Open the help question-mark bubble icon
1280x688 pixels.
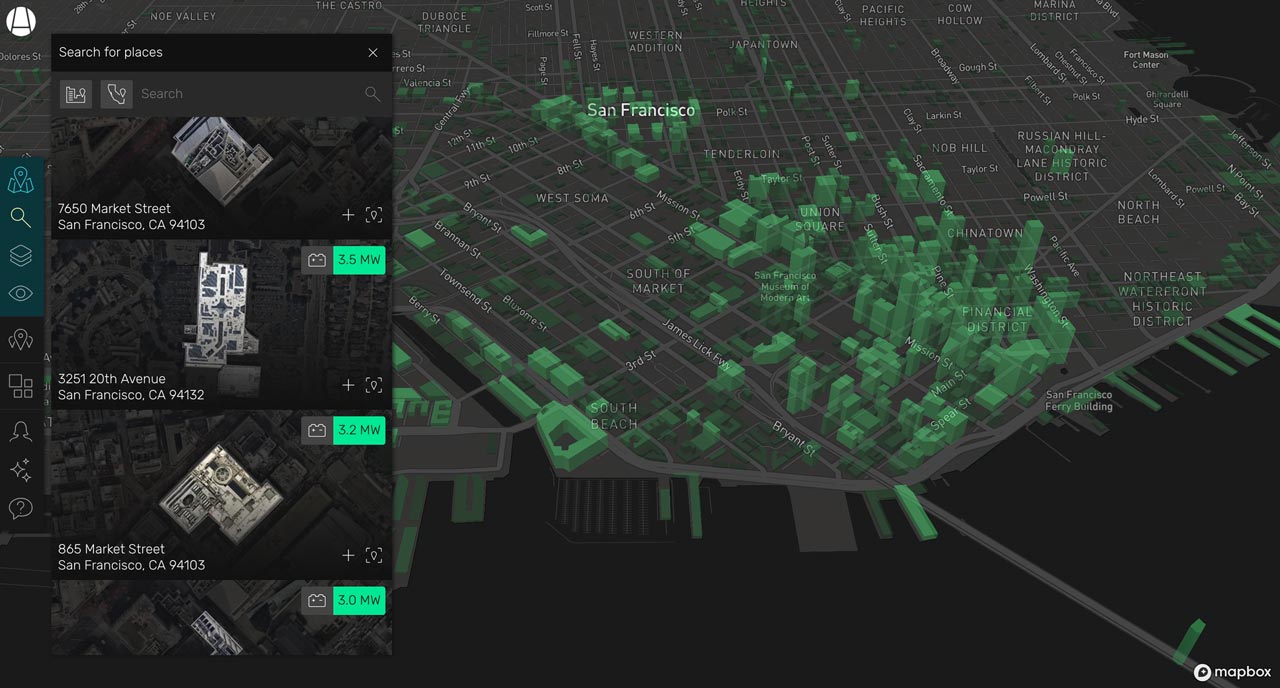21,508
